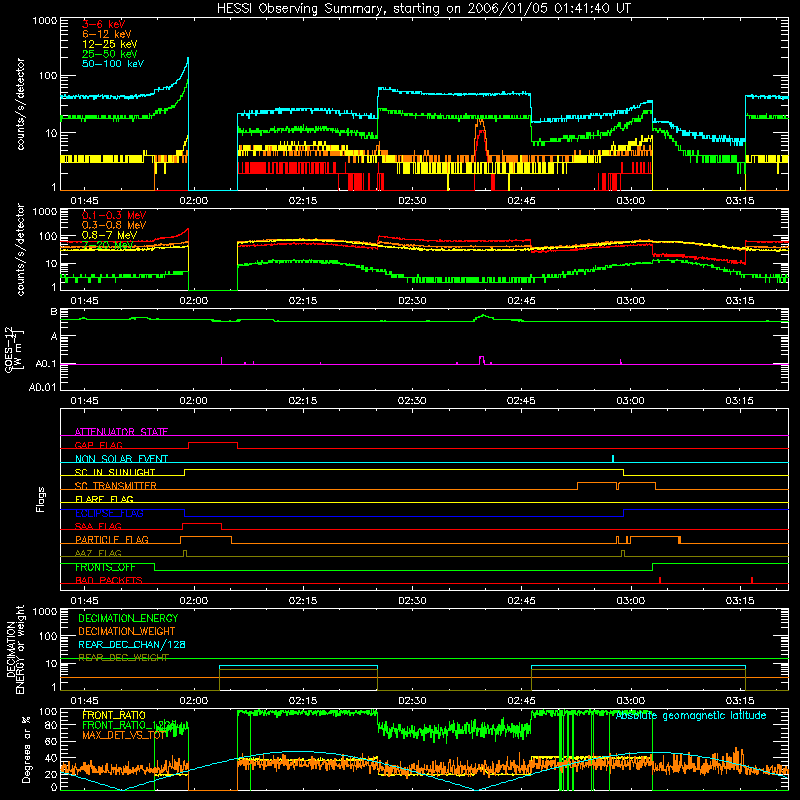Select the SC_TRANSMITTER flag label

(x=116, y=485)
